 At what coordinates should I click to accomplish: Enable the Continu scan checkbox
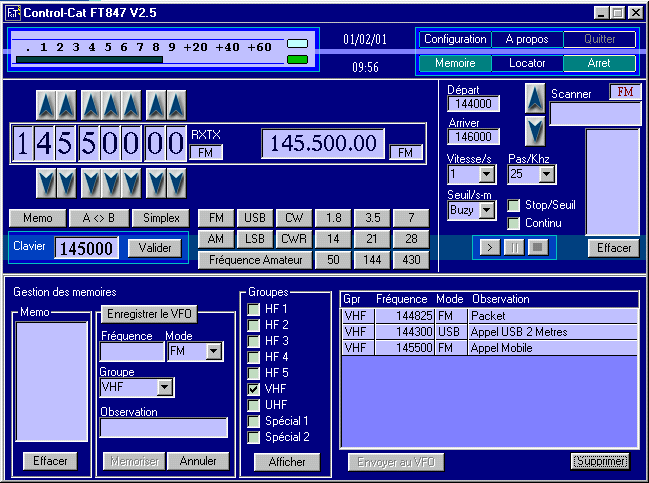coord(514,223)
